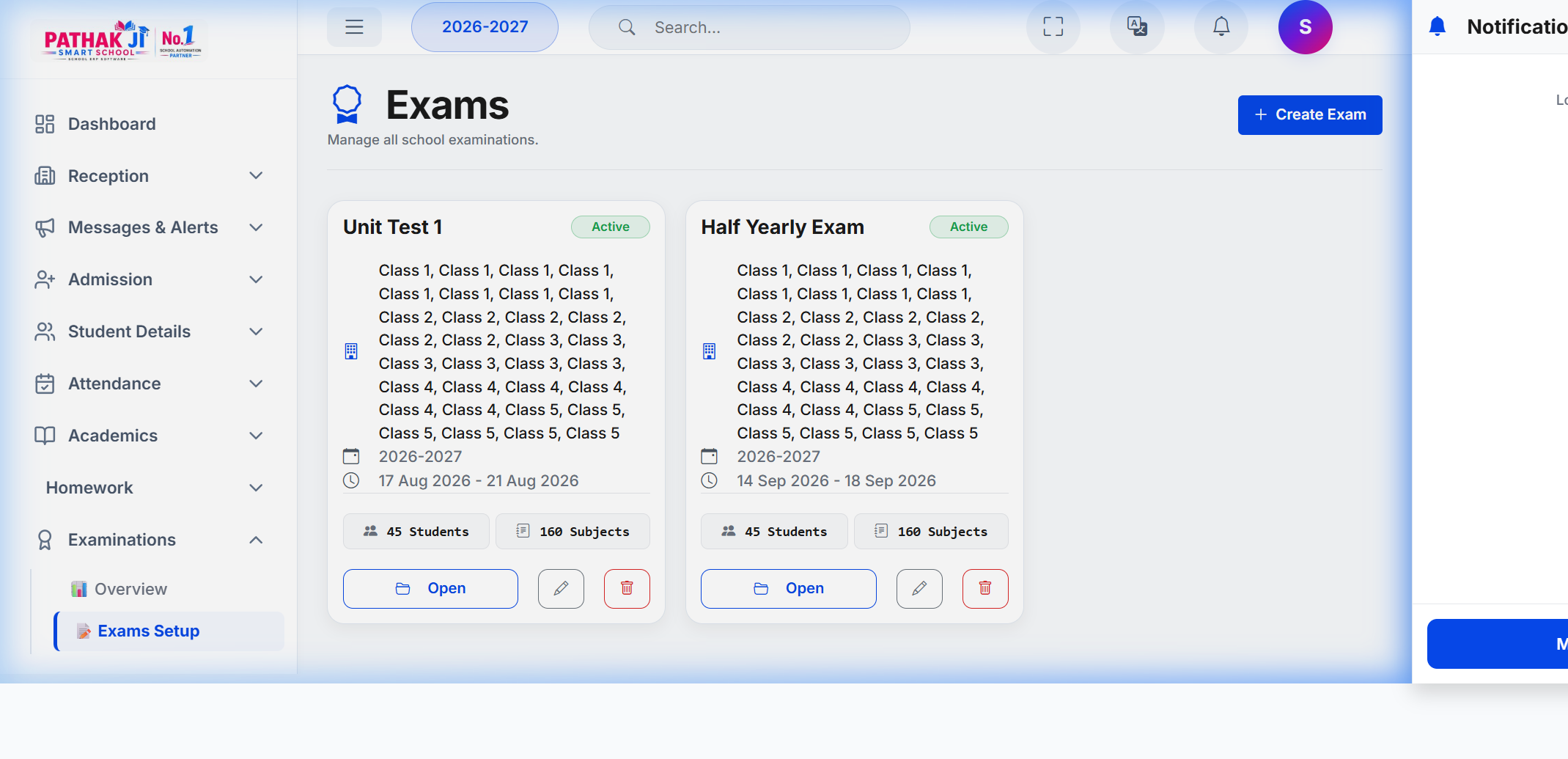The height and width of the screenshot is (759, 1568).
Task: Click 160 Subjects chip on Unit Test 1
Action: 573,532
